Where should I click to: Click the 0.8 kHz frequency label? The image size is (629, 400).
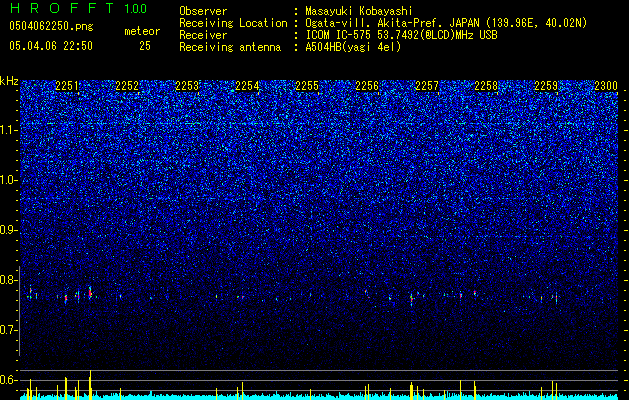(9, 280)
